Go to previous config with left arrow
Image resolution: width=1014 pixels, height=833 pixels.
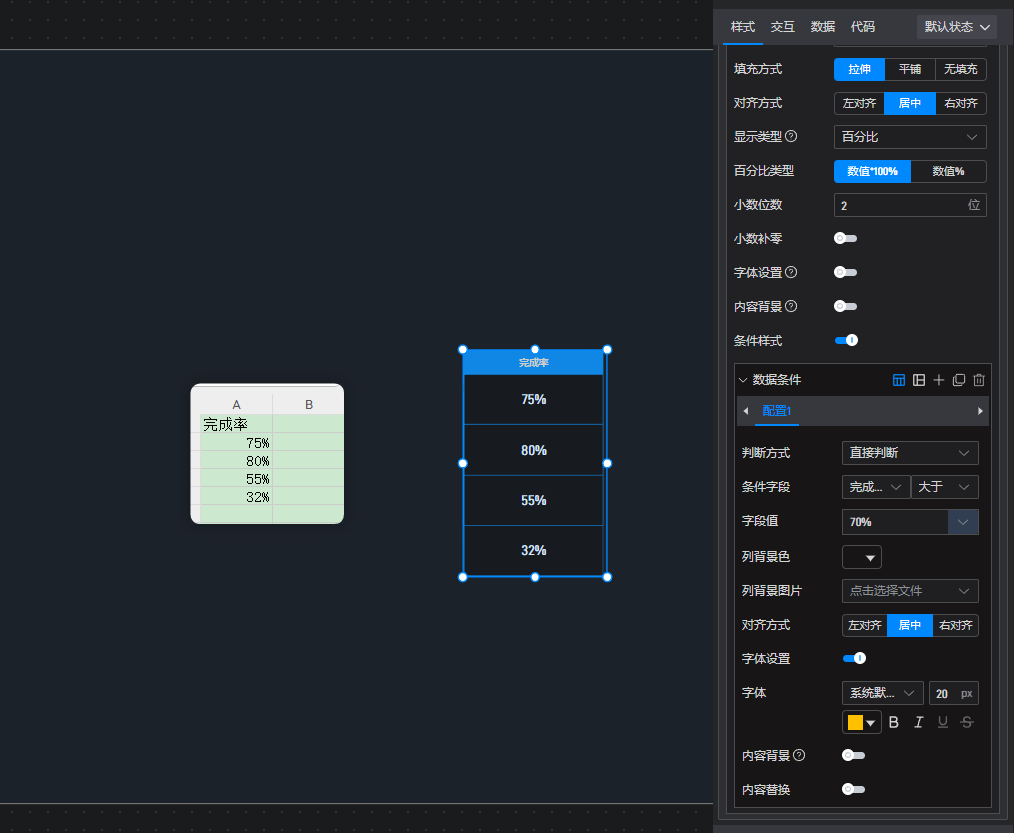(x=746, y=411)
